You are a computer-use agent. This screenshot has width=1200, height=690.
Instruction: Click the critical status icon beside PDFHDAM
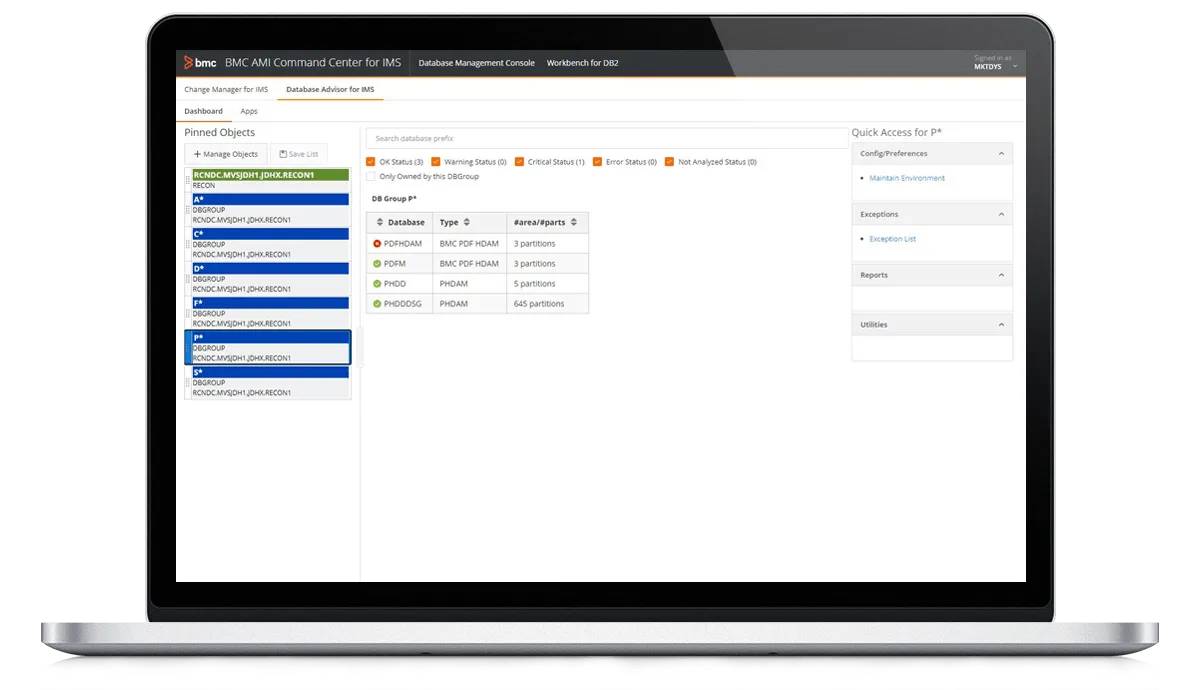click(x=377, y=243)
